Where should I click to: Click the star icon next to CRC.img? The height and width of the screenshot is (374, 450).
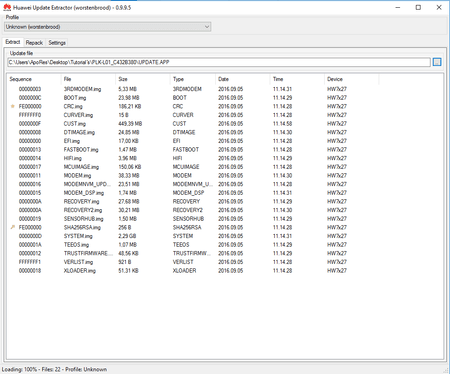click(13, 106)
